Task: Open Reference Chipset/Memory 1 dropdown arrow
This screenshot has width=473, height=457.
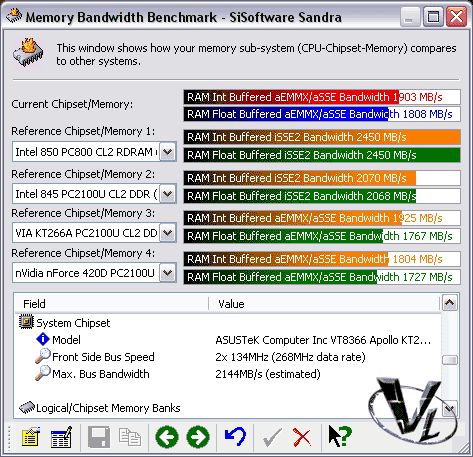Action: [x=167, y=152]
